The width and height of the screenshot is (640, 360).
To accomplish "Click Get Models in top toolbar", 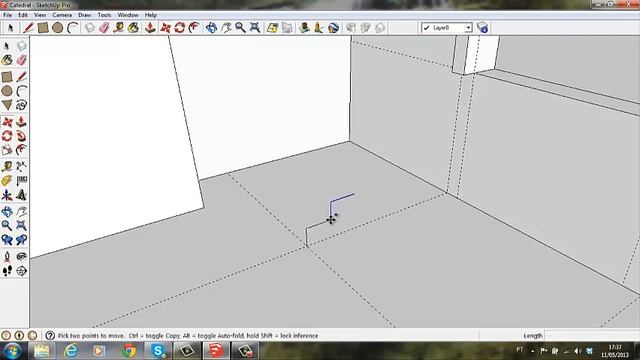I will click(351, 28).
